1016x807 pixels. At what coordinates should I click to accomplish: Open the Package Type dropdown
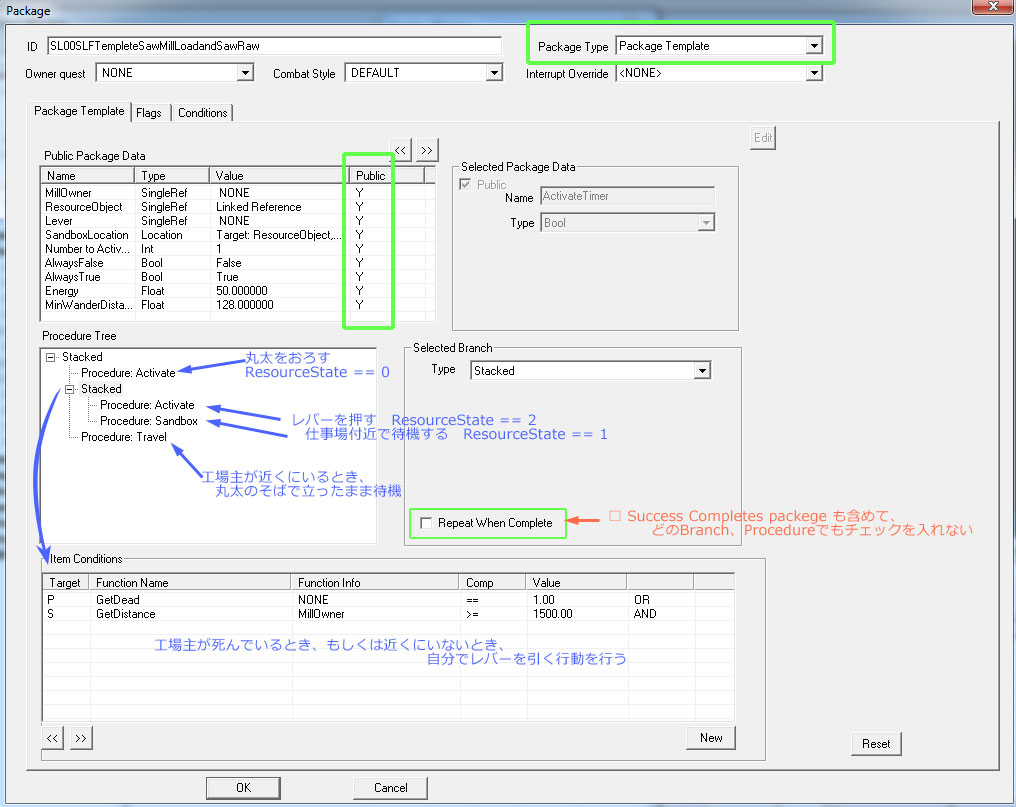click(x=814, y=46)
